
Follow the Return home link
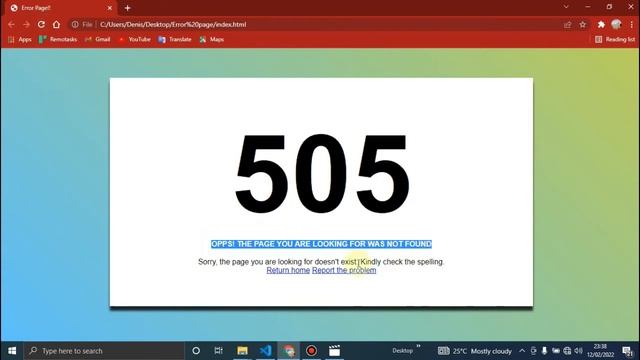(x=288, y=270)
